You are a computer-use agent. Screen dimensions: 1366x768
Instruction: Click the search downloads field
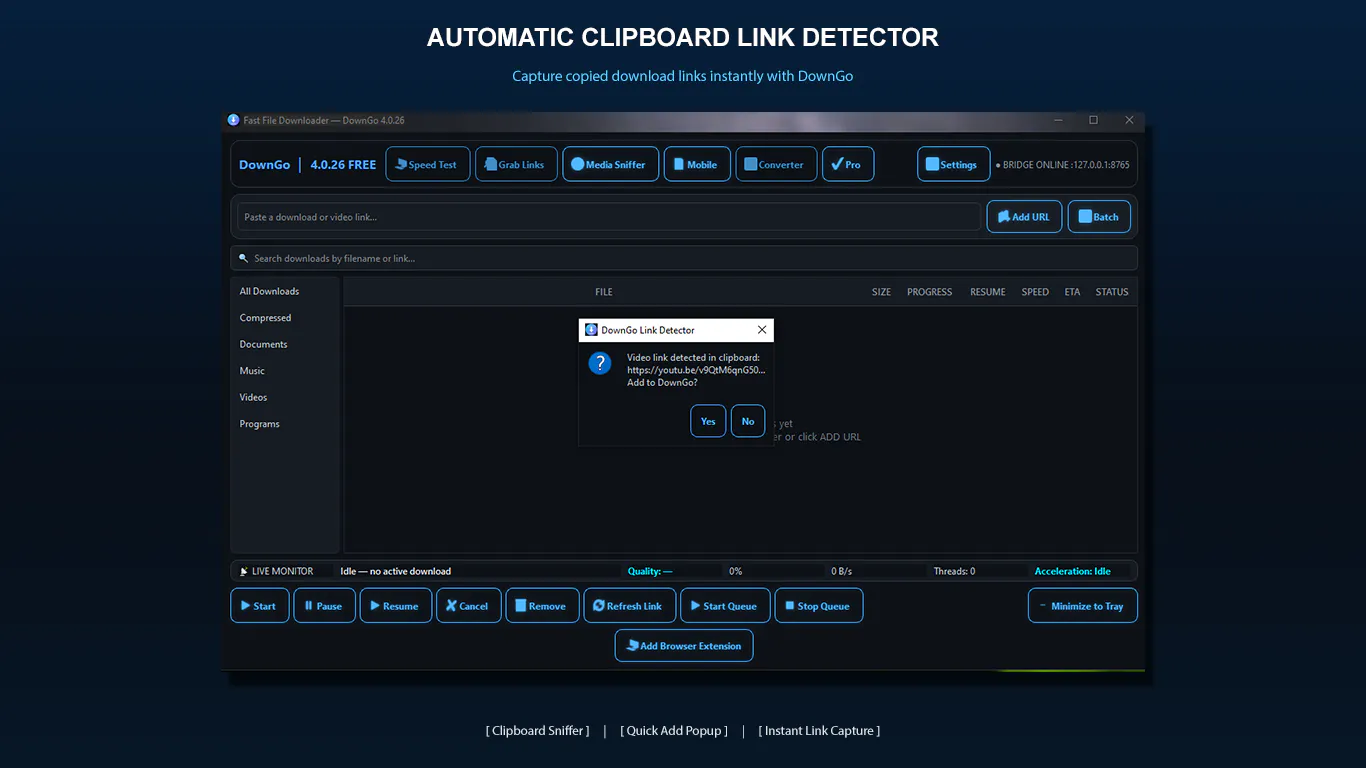tap(684, 258)
